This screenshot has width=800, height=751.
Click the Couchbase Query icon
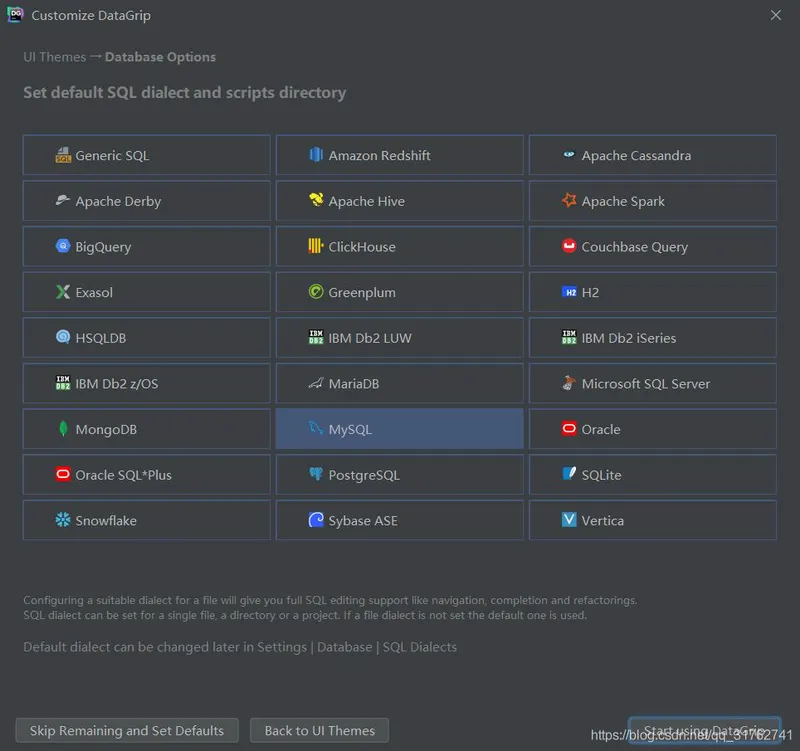(x=569, y=246)
